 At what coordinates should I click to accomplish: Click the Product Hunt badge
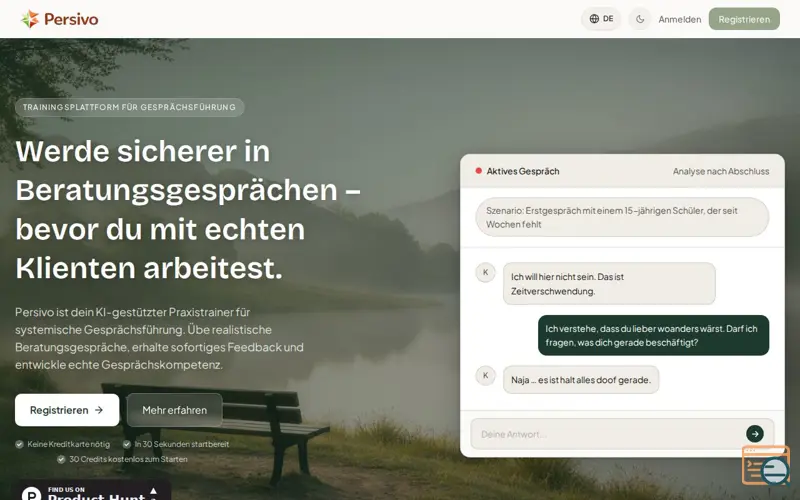coord(90,492)
